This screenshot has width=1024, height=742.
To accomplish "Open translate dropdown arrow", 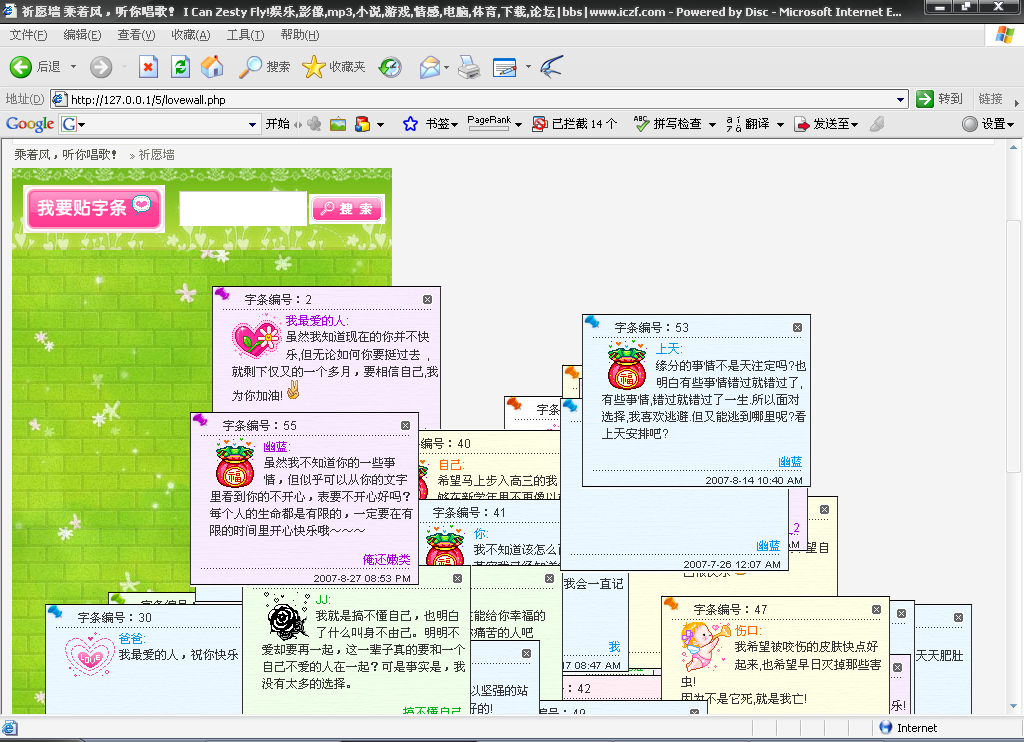I will (x=780, y=124).
